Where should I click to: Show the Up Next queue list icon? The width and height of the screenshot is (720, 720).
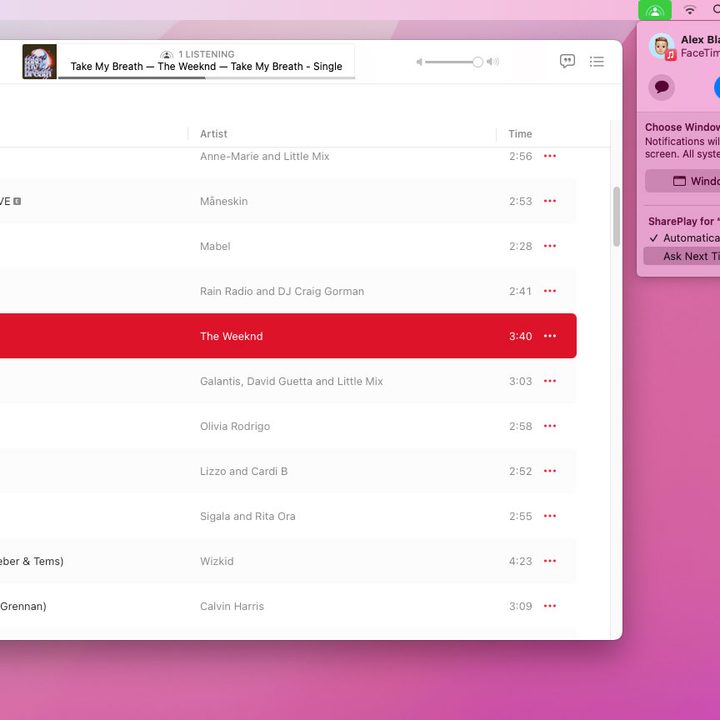pos(596,62)
